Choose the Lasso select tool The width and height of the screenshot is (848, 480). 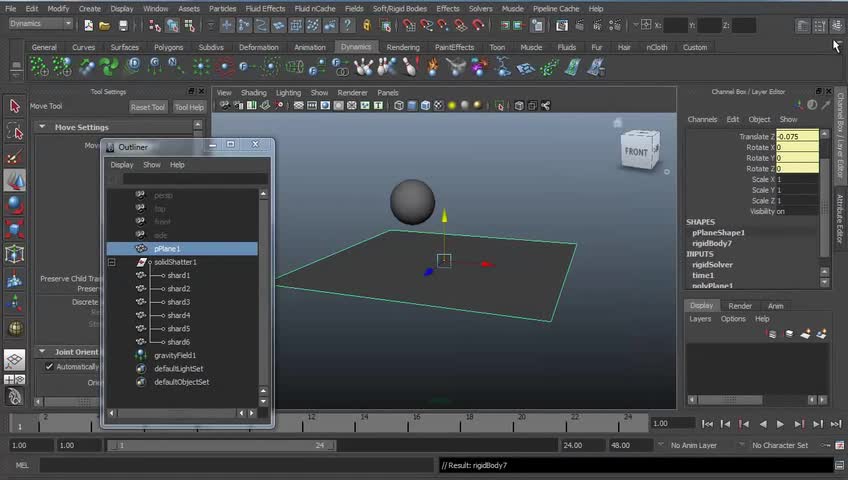15,131
